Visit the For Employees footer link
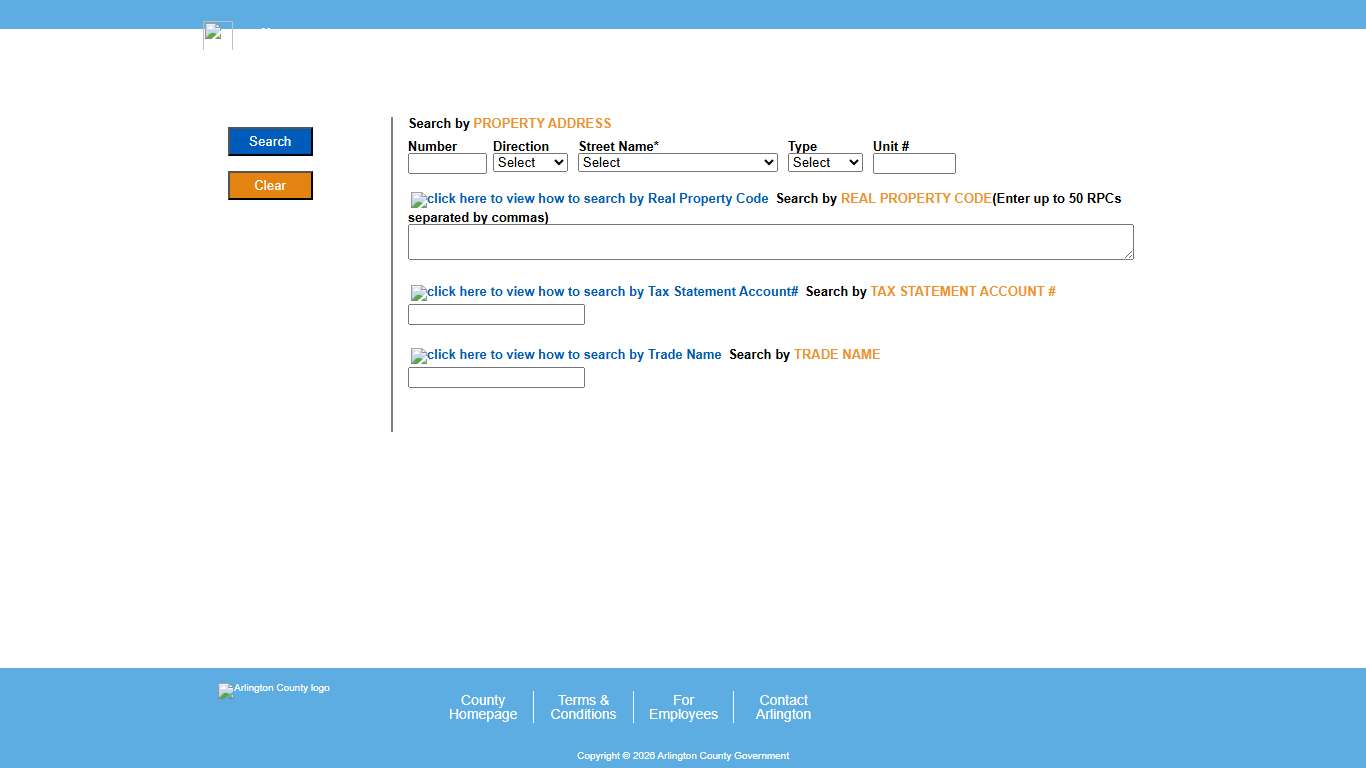Screen dimensions: 1366x768 683,707
